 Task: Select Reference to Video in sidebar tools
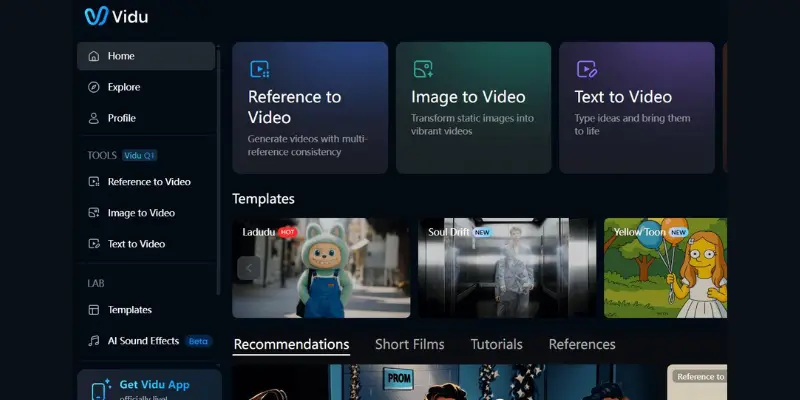146,182
